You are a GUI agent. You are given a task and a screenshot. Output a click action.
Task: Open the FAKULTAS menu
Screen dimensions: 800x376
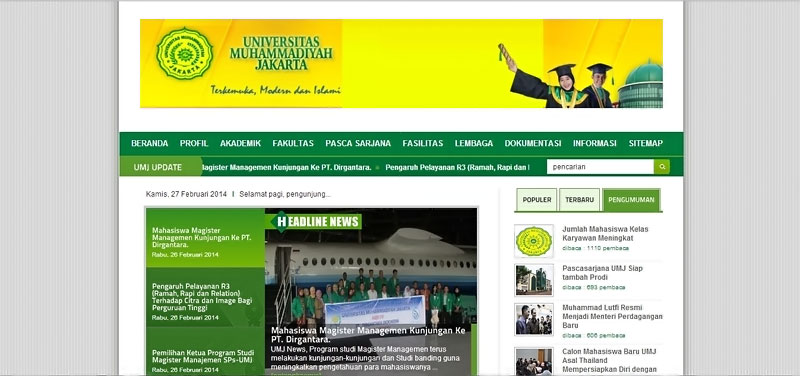pos(293,143)
